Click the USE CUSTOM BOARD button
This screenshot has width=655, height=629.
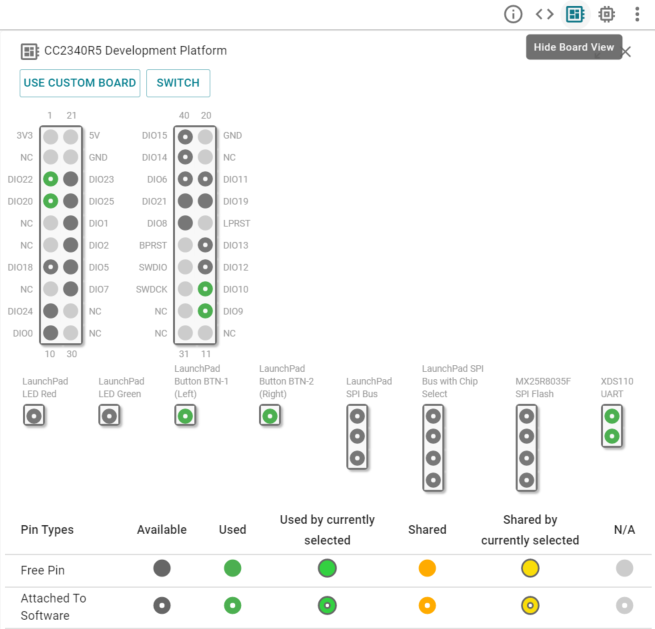[x=79, y=83]
